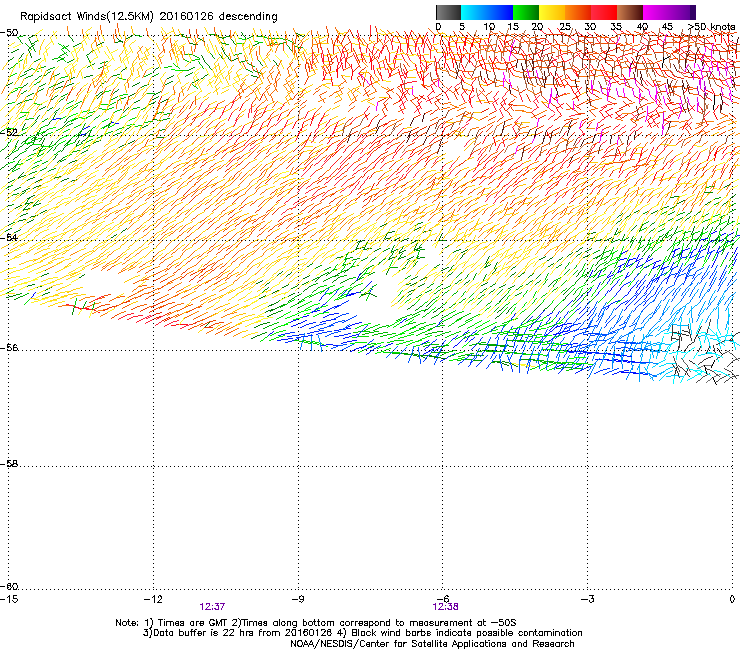
Task: Click the -58 latitude axis label
Action: 9,464
